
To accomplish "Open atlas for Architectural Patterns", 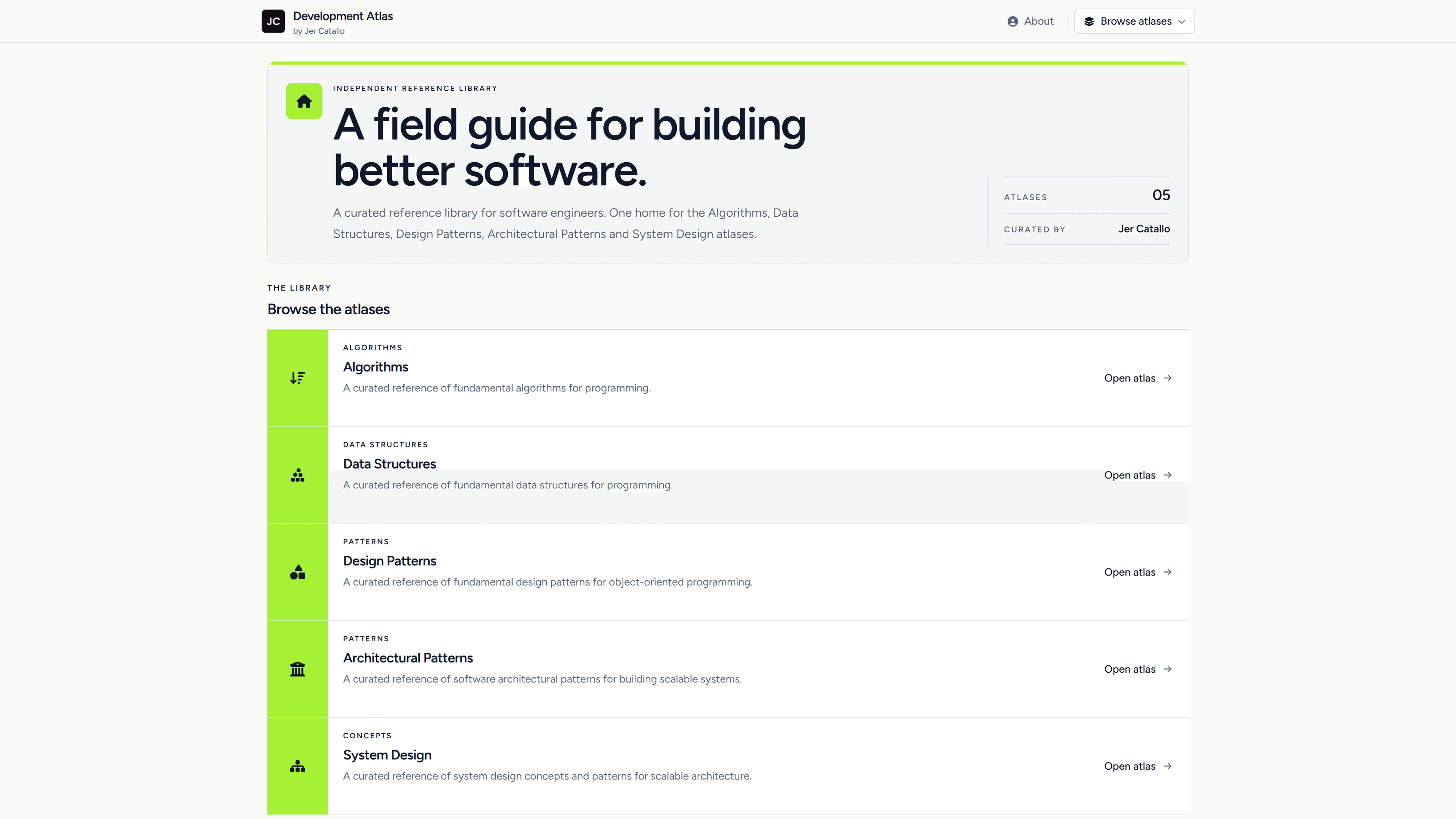I will (x=1138, y=669).
